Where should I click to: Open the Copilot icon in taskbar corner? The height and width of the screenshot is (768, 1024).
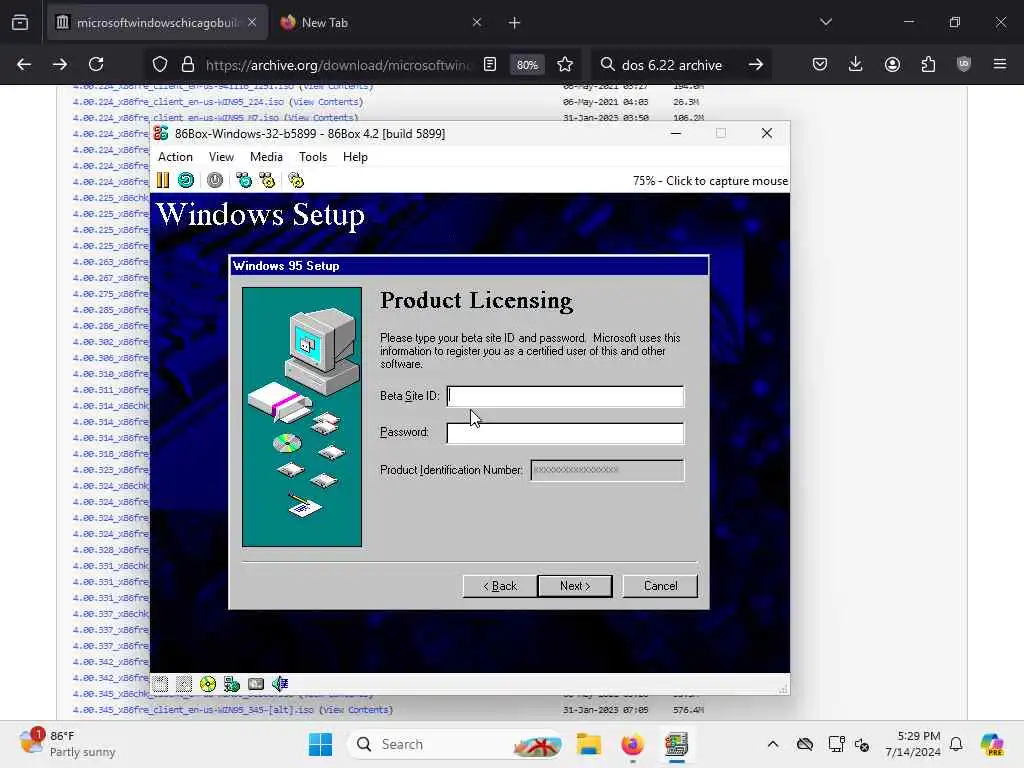(991, 744)
